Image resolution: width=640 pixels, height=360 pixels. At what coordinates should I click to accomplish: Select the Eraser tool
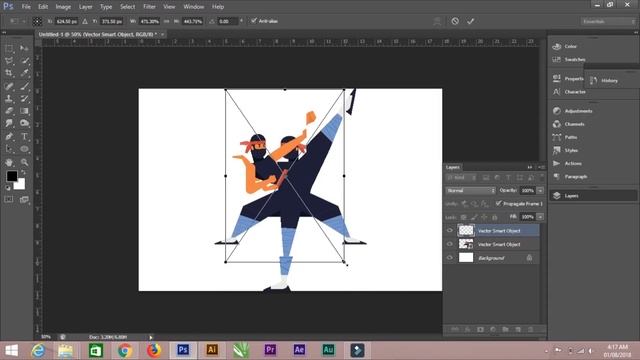pos(9,111)
